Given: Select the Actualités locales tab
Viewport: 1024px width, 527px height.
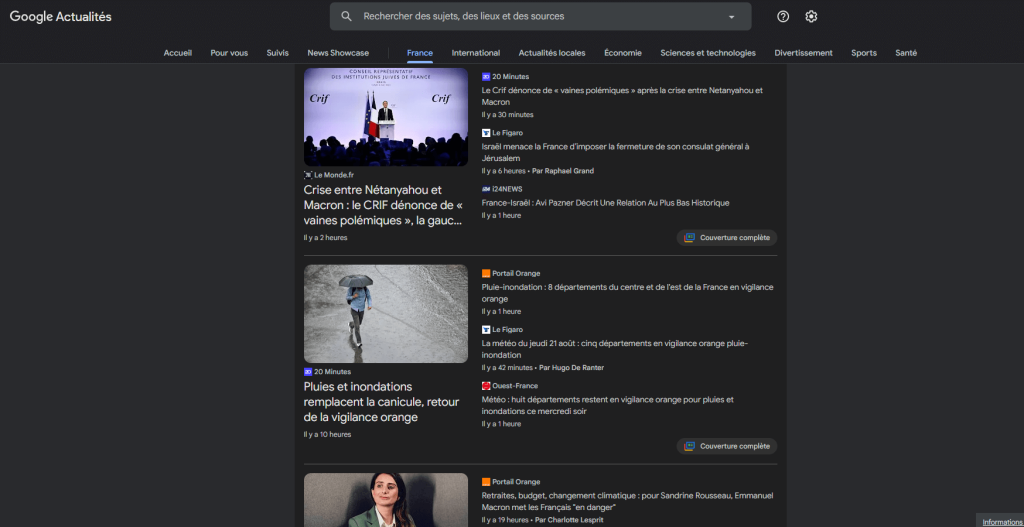Looking at the screenshot, I should pos(552,53).
